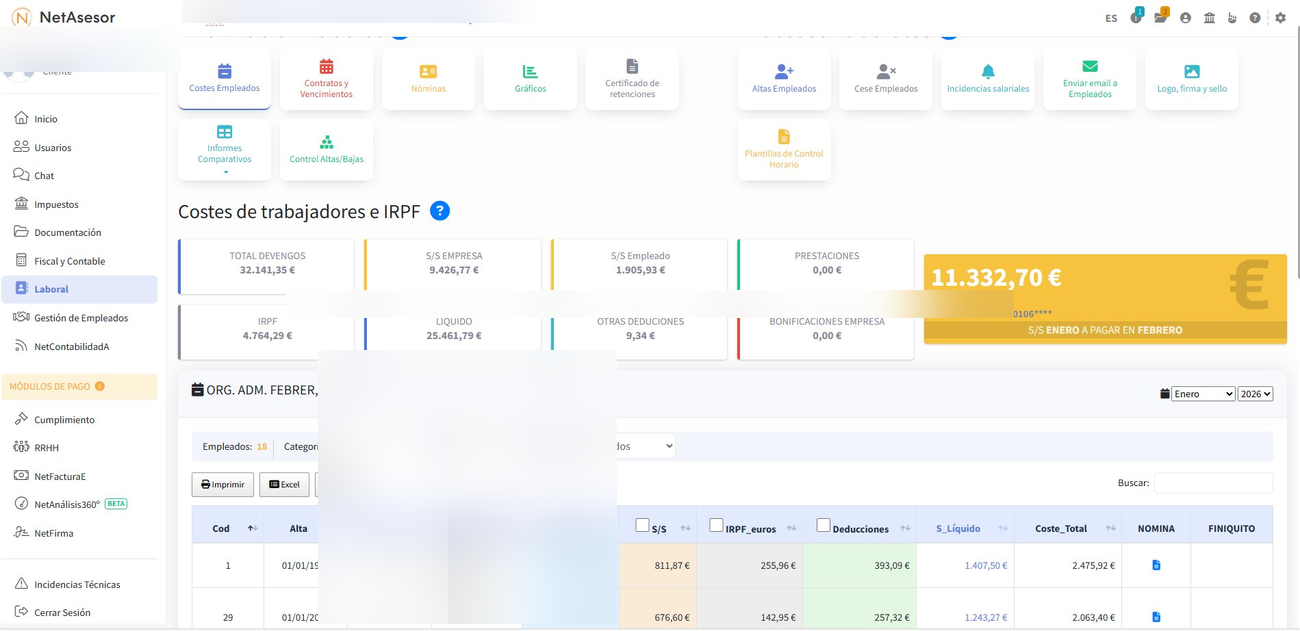Open the Gráficos chart tile
1300x631 pixels.
[x=530, y=79]
